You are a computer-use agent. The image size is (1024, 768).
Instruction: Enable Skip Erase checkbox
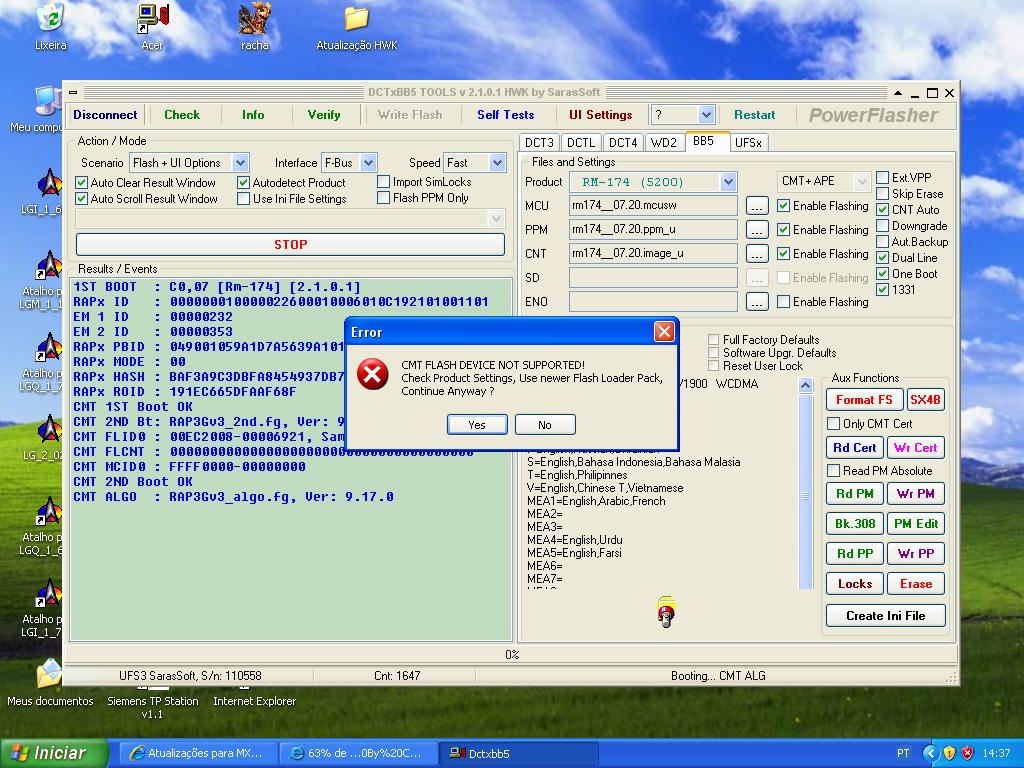882,193
